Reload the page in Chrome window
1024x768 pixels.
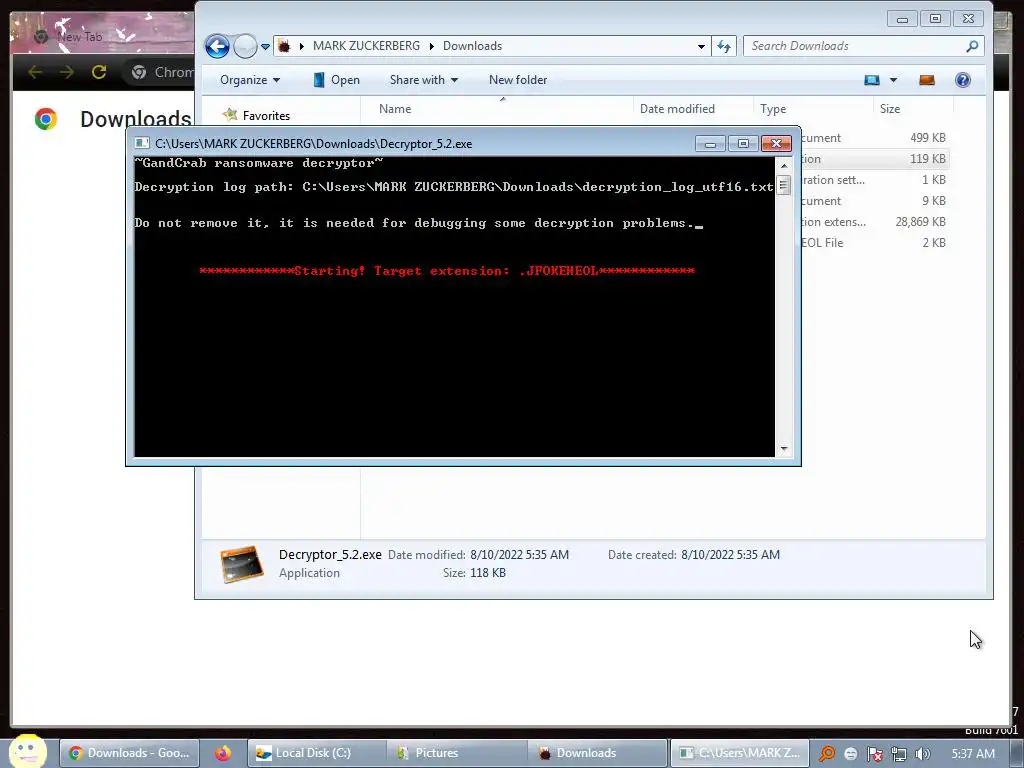[x=99, y=72]
